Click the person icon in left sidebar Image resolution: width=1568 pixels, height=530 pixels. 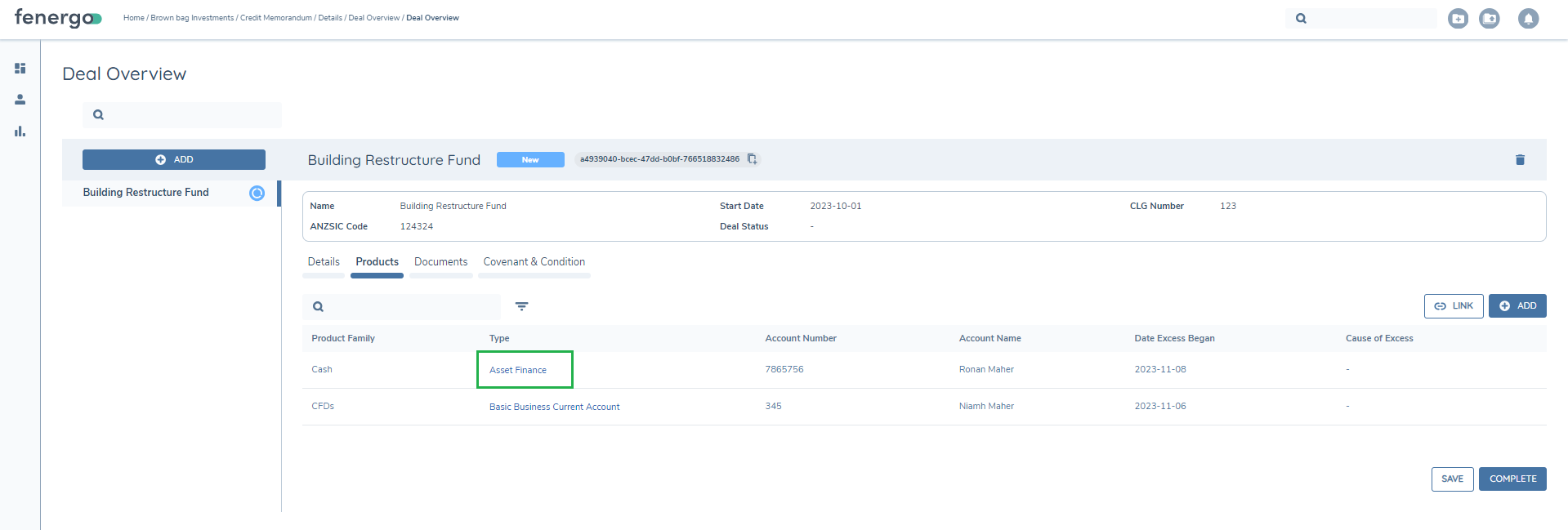point(20,100)
